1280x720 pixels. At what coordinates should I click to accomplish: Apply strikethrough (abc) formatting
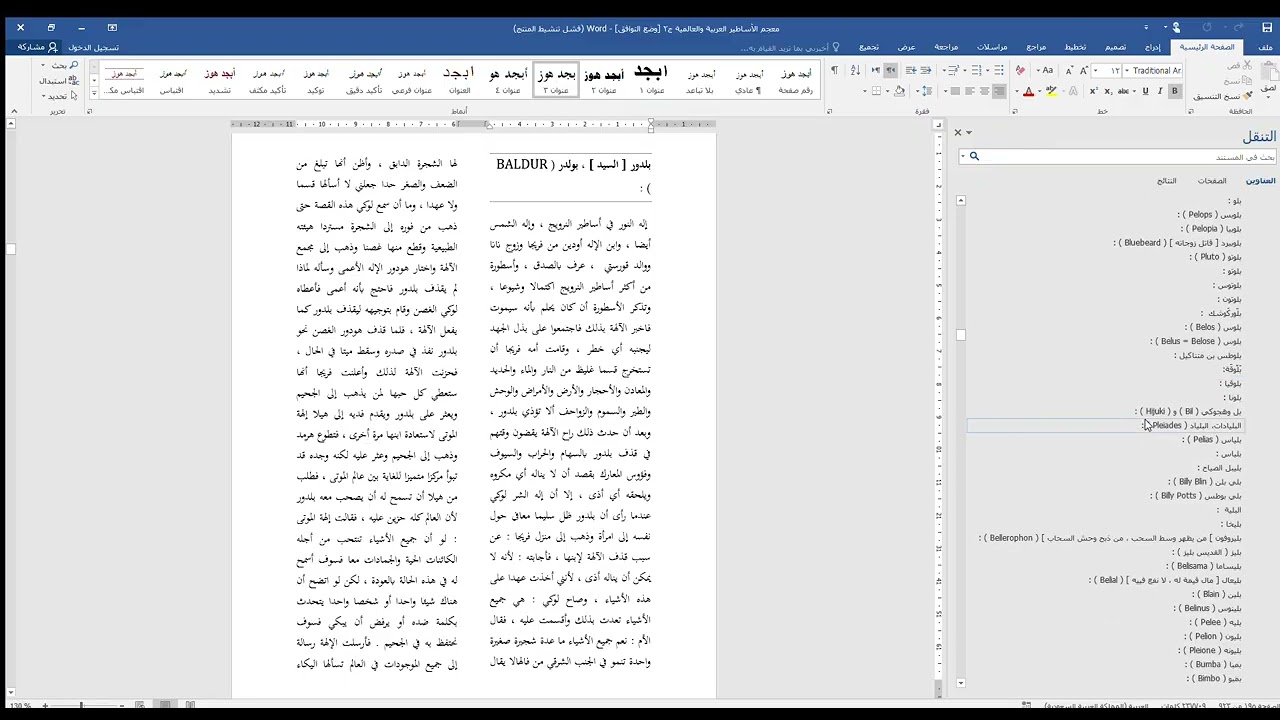1123,91
